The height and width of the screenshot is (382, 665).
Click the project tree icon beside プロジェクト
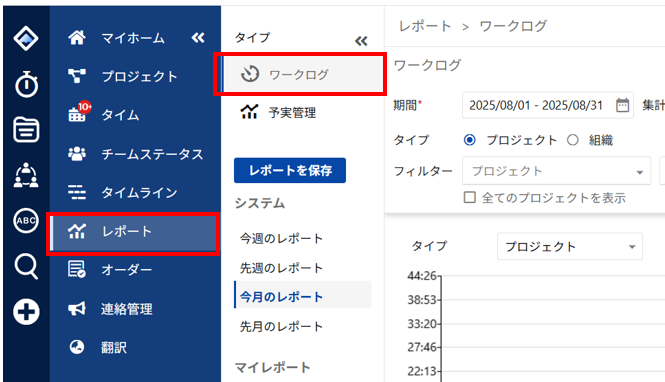(77, 76)
